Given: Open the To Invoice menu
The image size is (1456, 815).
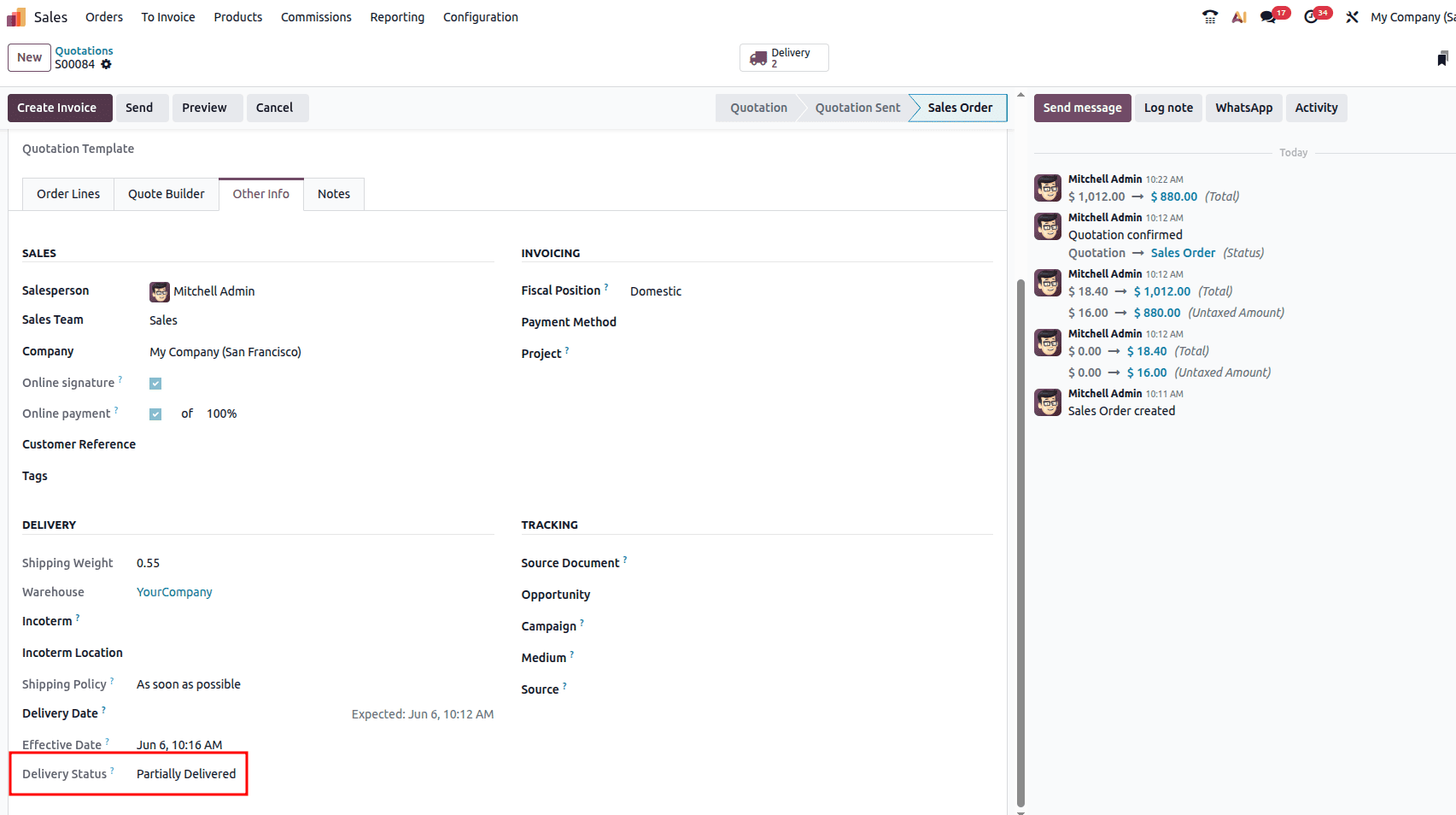Looking at the screenshot, I should (x=168, y=17).
